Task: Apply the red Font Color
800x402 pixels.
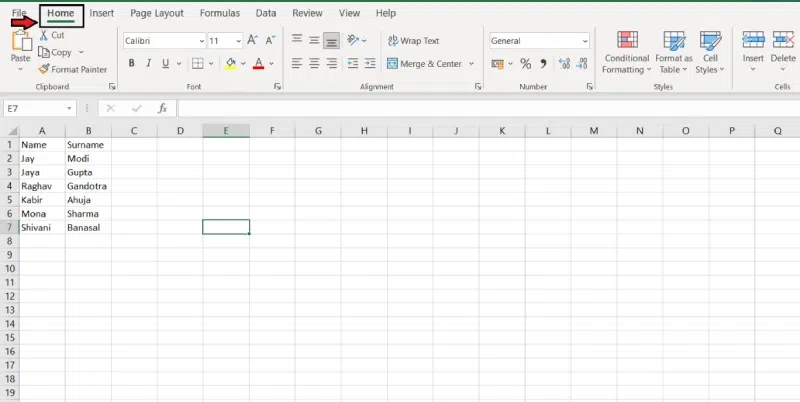Action: pos(259,63)
